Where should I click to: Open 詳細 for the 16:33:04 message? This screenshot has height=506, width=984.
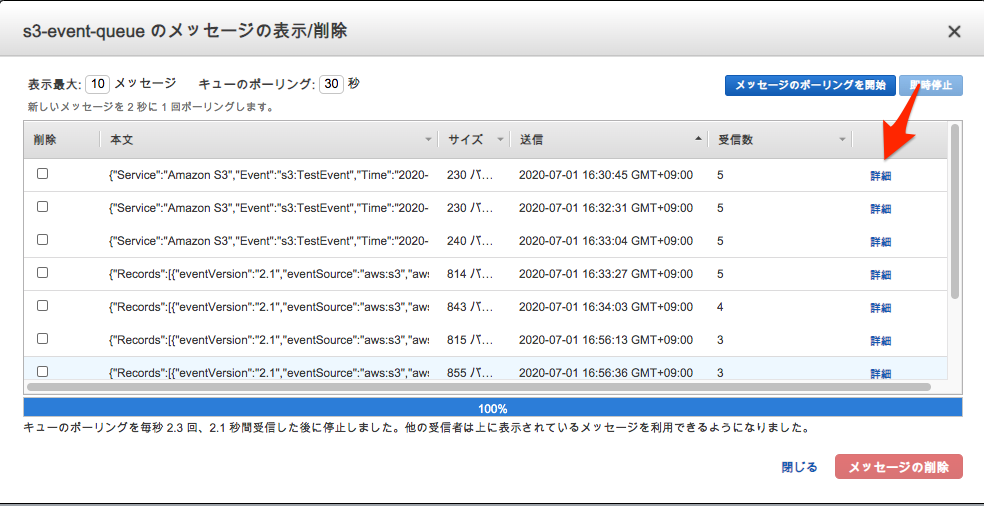[880, 242]
